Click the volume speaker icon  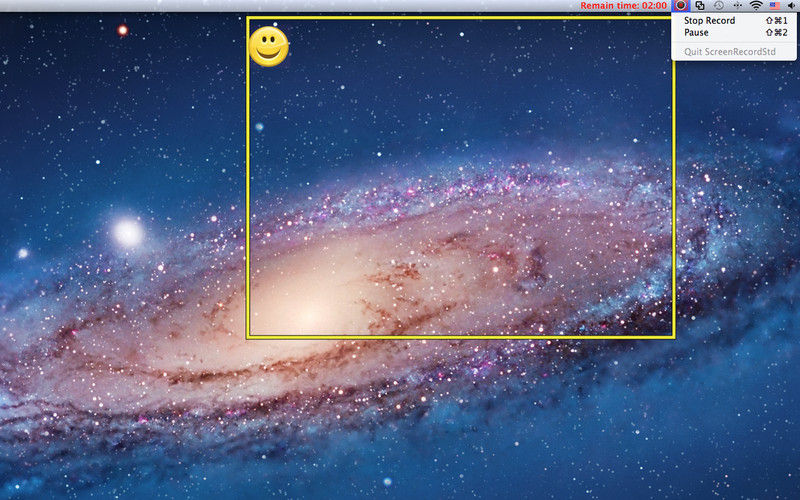point(792,6)
